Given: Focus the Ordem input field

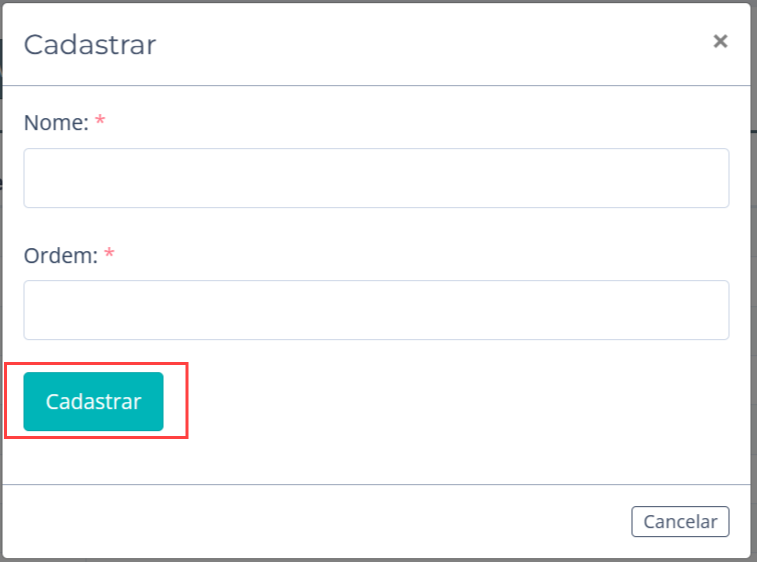Looking at the screenshot, I should [x=376, y=310].
